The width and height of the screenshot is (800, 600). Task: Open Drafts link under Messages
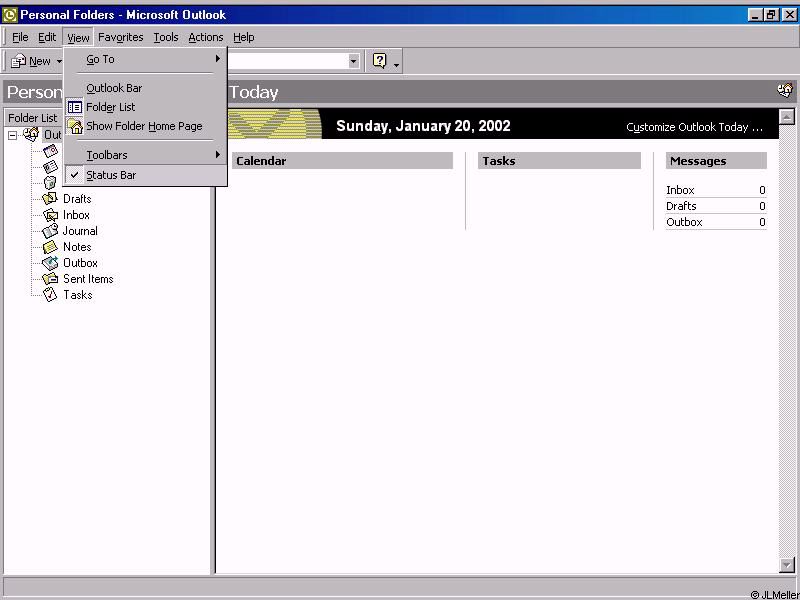(681, 206)
